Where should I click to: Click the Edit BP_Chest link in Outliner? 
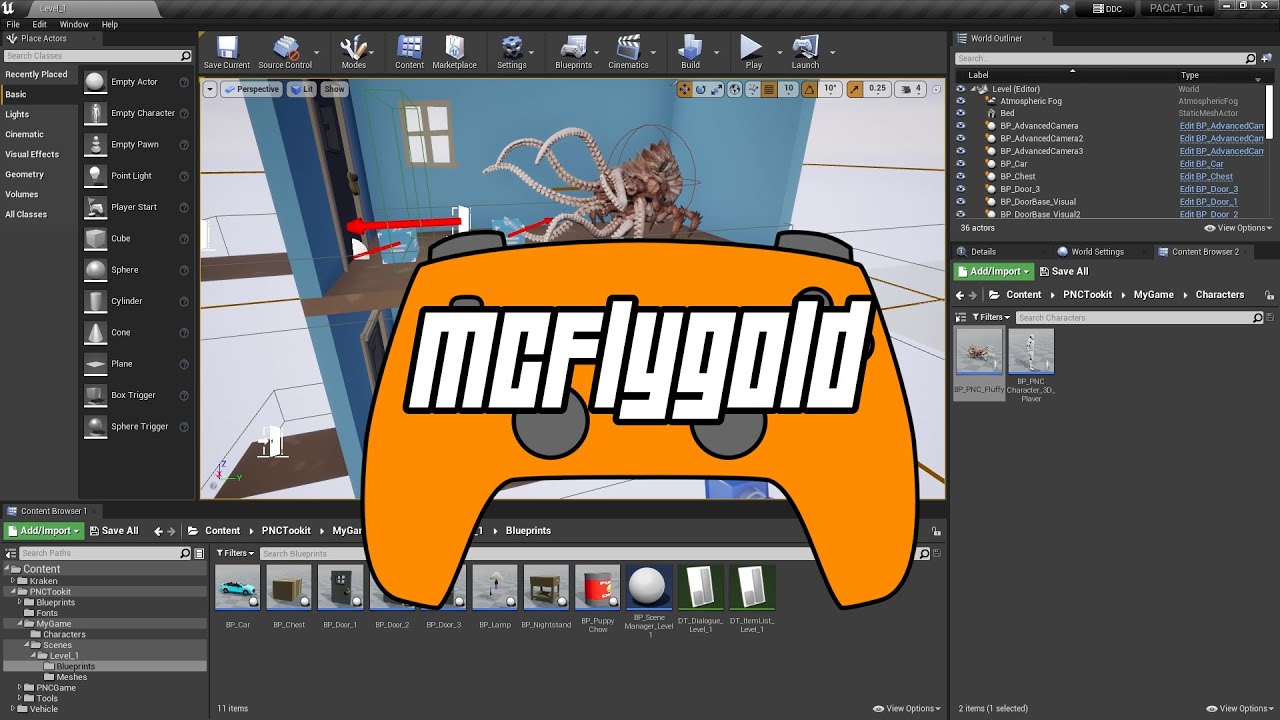click(x=1206, y=176)
